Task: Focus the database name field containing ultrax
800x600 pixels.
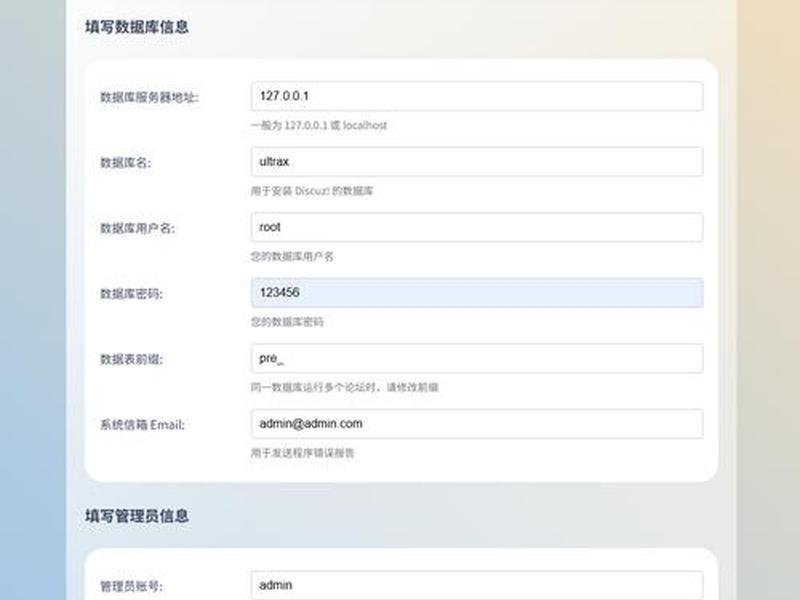Action: point(477,162)
